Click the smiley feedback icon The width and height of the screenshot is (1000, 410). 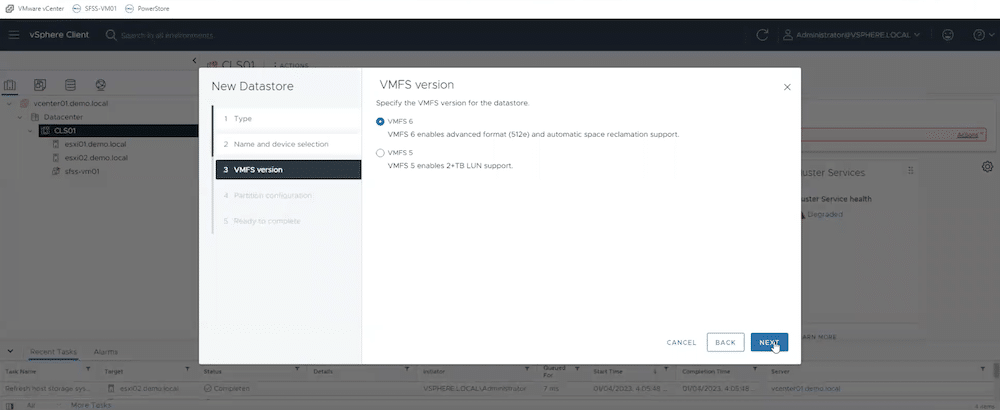pyautogui.click(x=948, y=35)
